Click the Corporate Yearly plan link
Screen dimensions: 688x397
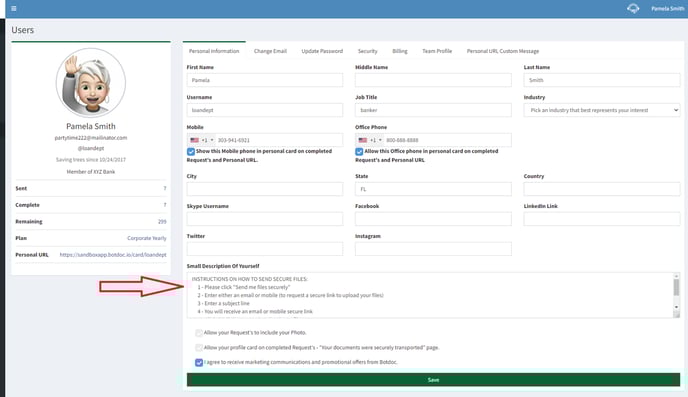pos(147,238)
